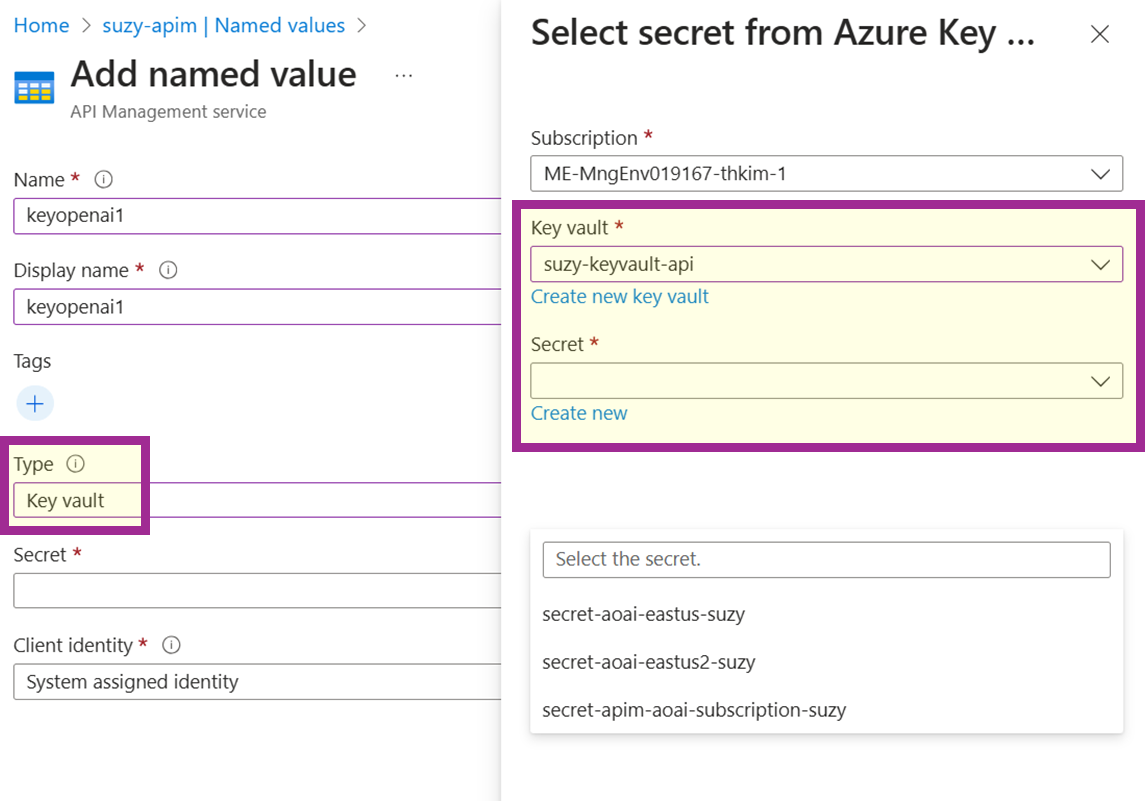Add a tag with the plus icon
Screen dimensions: 1145x801
[35, 404]
